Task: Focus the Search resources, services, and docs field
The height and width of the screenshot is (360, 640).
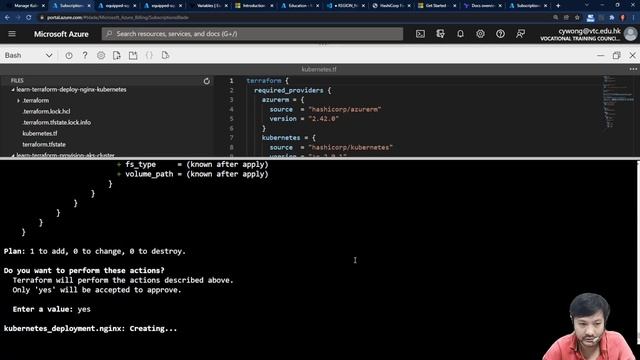Action: point(252,34)
